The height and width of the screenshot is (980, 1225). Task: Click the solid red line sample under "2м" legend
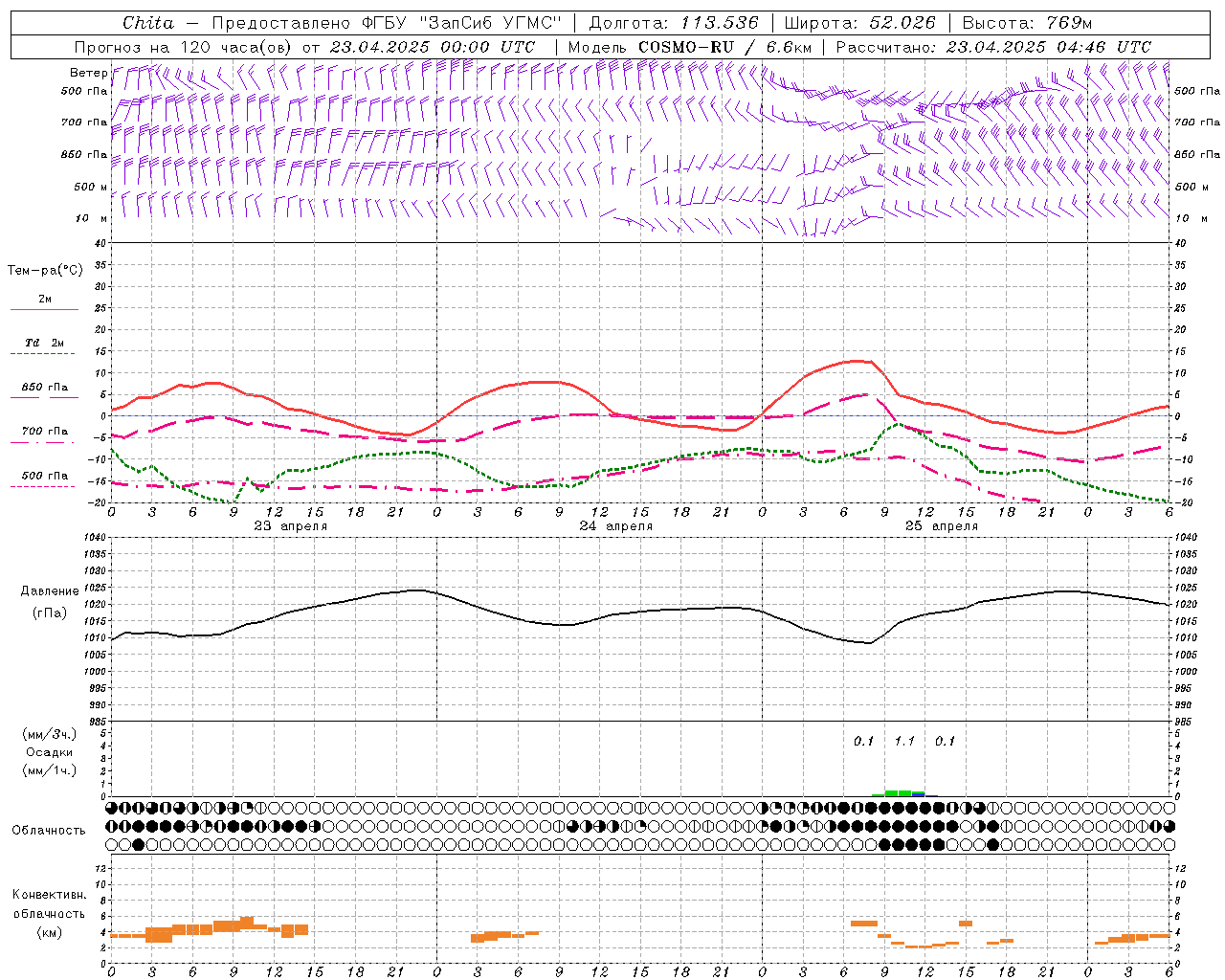pyautogui.click(x=44, y=309)
